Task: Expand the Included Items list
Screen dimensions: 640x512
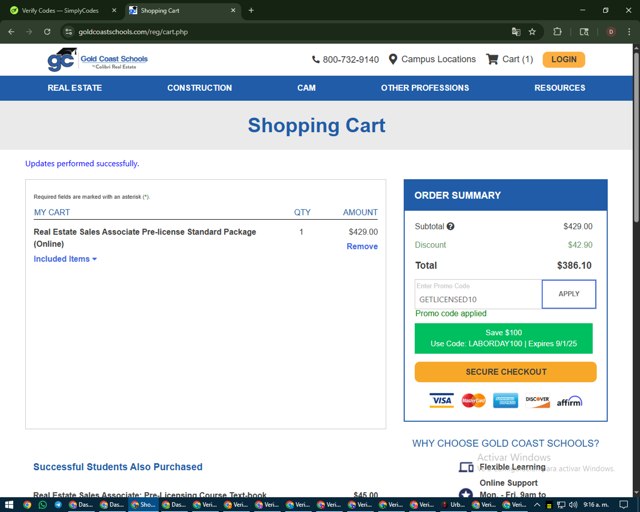Action: tap(65, 259)
